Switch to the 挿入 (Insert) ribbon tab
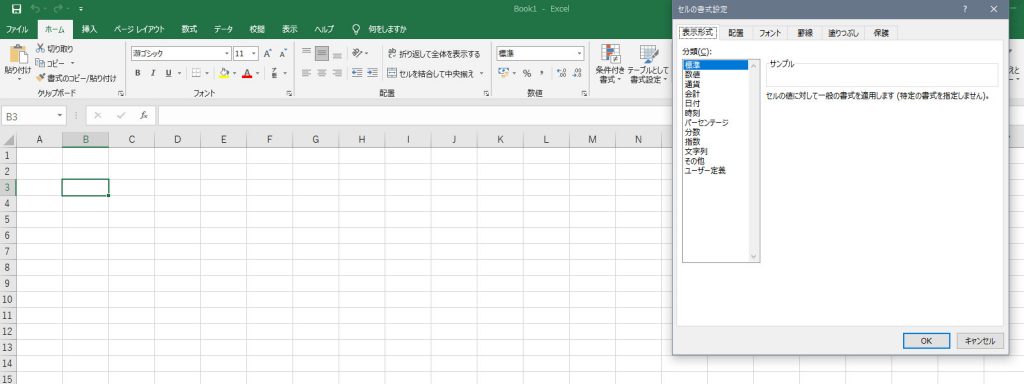 (x=89, y=29)
